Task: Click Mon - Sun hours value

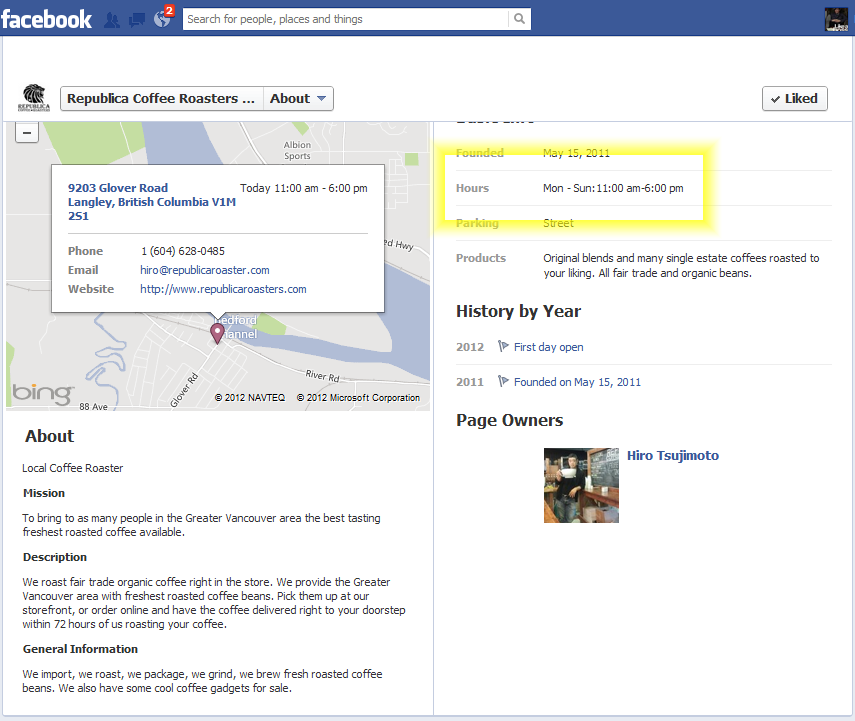Action: tap(613, 188)
